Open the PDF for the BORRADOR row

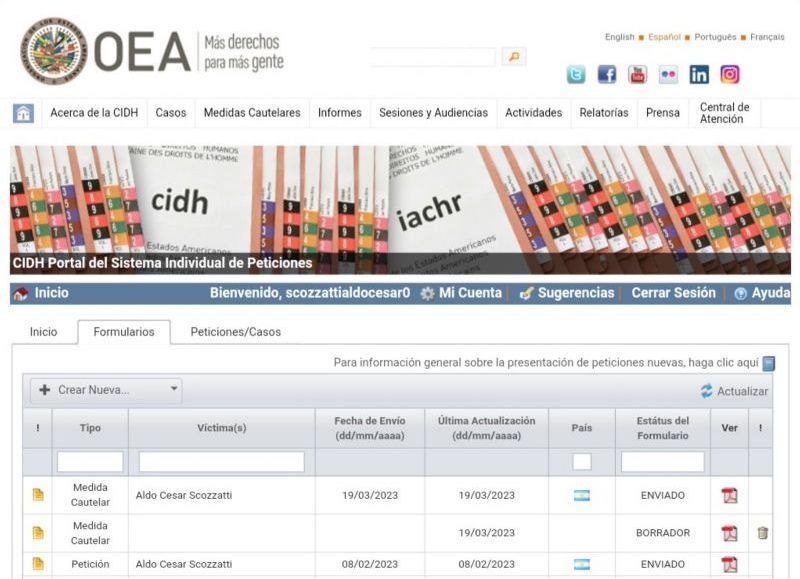pyautogui.click(x=729, y=533)
